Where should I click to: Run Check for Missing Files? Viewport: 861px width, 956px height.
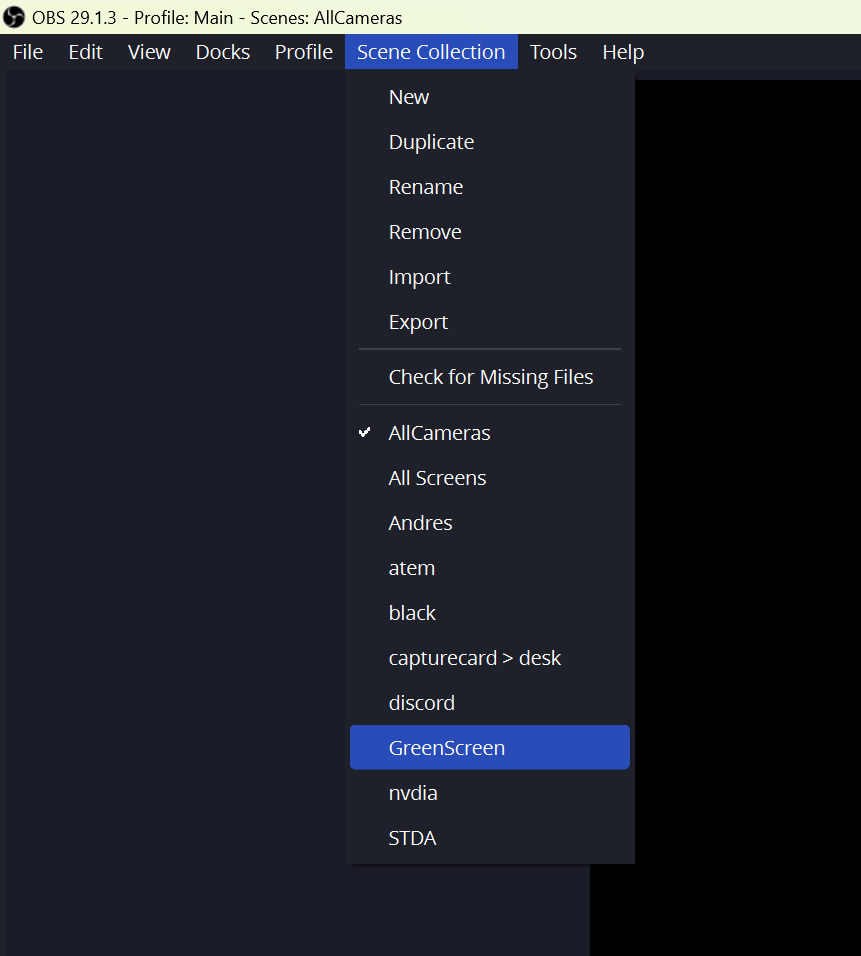point(490,377)
